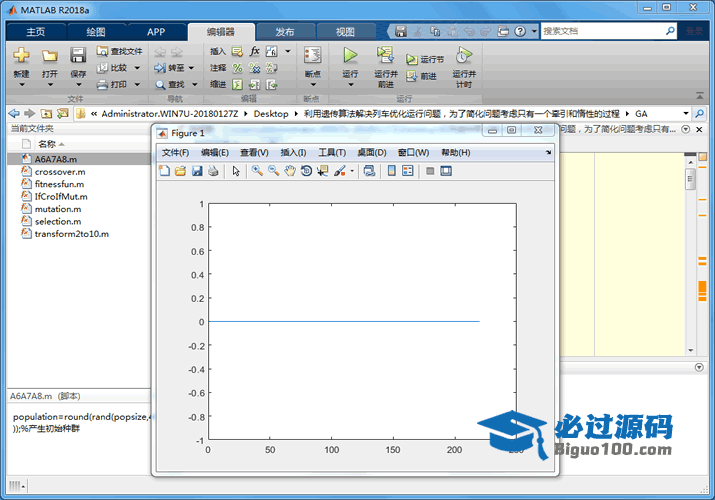Click Insert Legend icon in Figure

[x=408, y=171]
